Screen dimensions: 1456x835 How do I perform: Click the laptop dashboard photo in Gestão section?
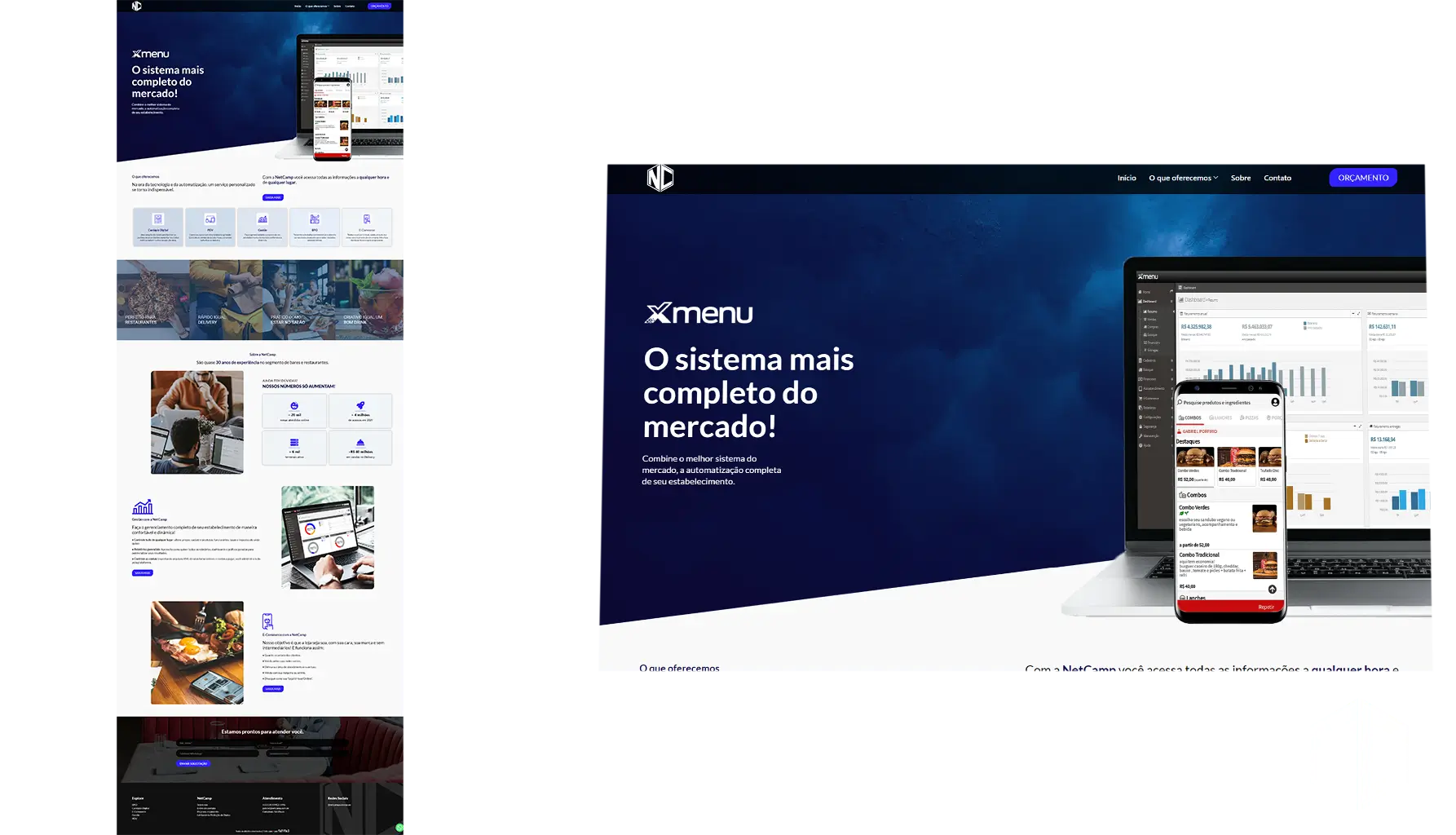coord(328,537)
